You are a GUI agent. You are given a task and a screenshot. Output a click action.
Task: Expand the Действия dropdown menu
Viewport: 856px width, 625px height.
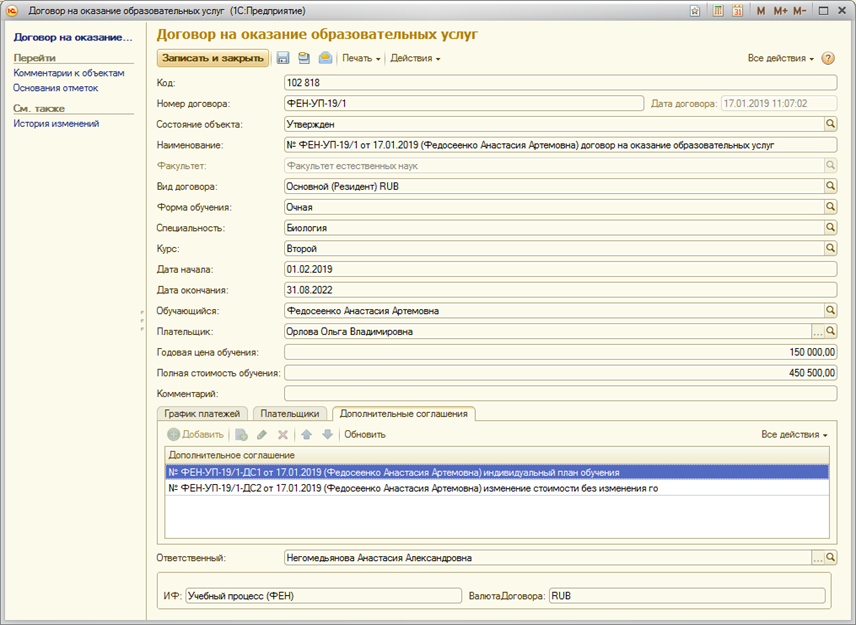(414, 58)
